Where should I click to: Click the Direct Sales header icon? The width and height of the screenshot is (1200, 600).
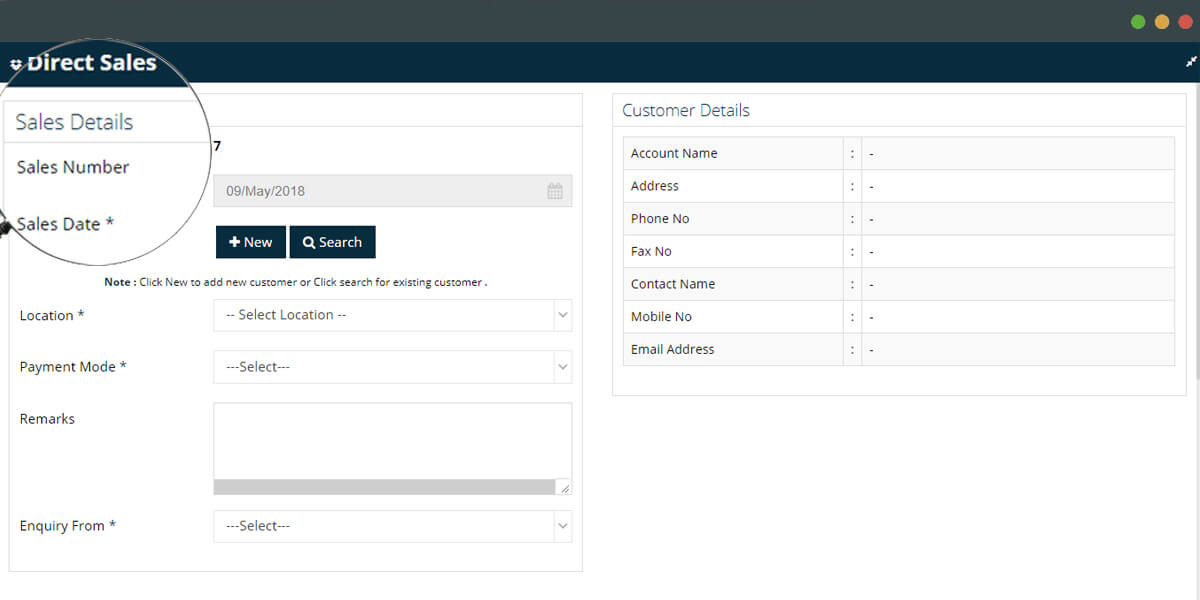17,62
